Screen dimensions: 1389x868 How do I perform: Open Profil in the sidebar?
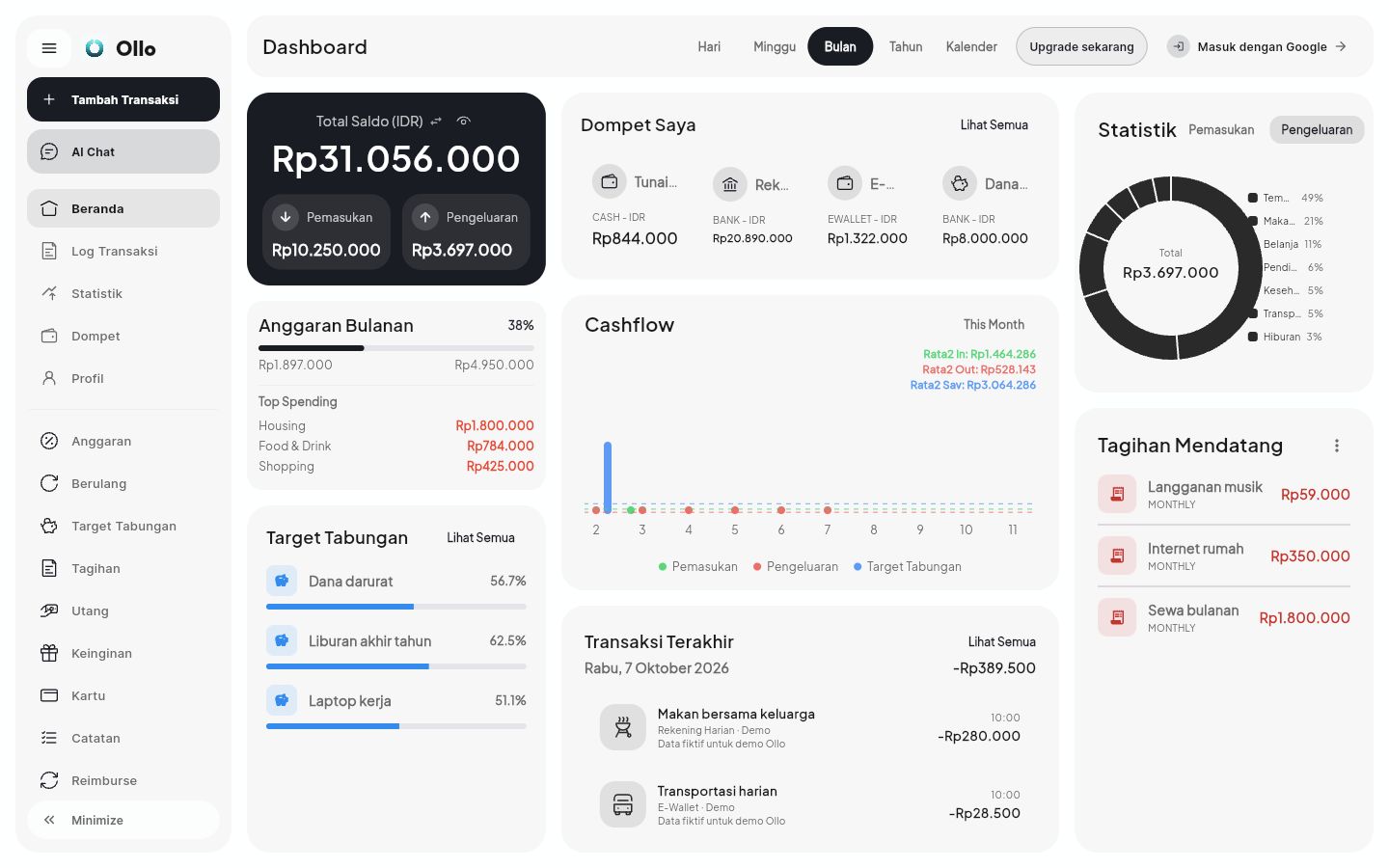[x=123, y=378]
